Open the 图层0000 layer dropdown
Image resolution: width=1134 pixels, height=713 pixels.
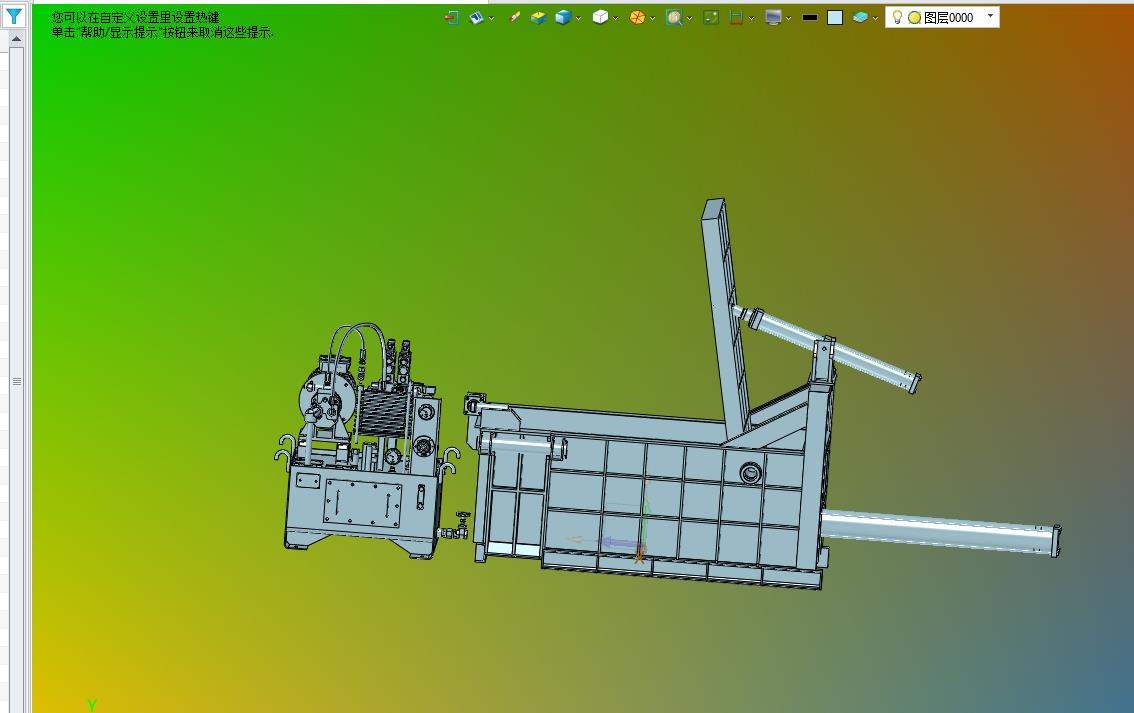990,17
